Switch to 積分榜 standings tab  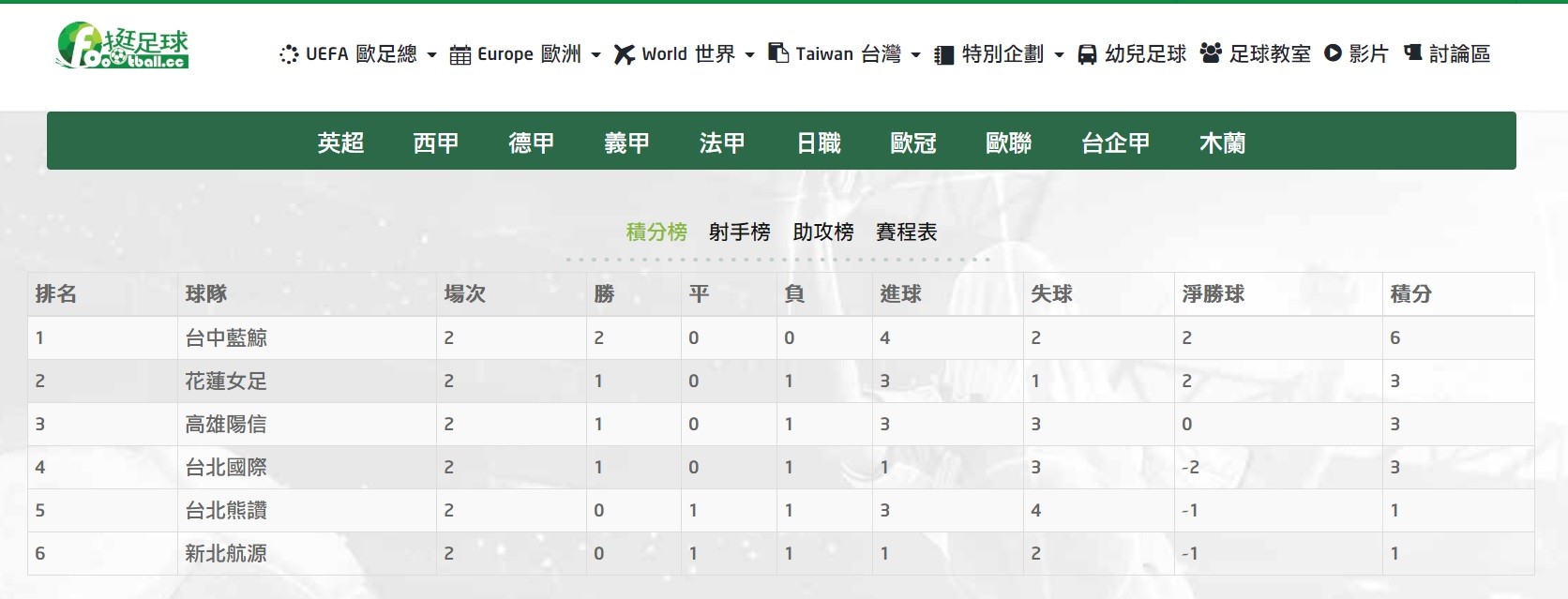[656, 232]
